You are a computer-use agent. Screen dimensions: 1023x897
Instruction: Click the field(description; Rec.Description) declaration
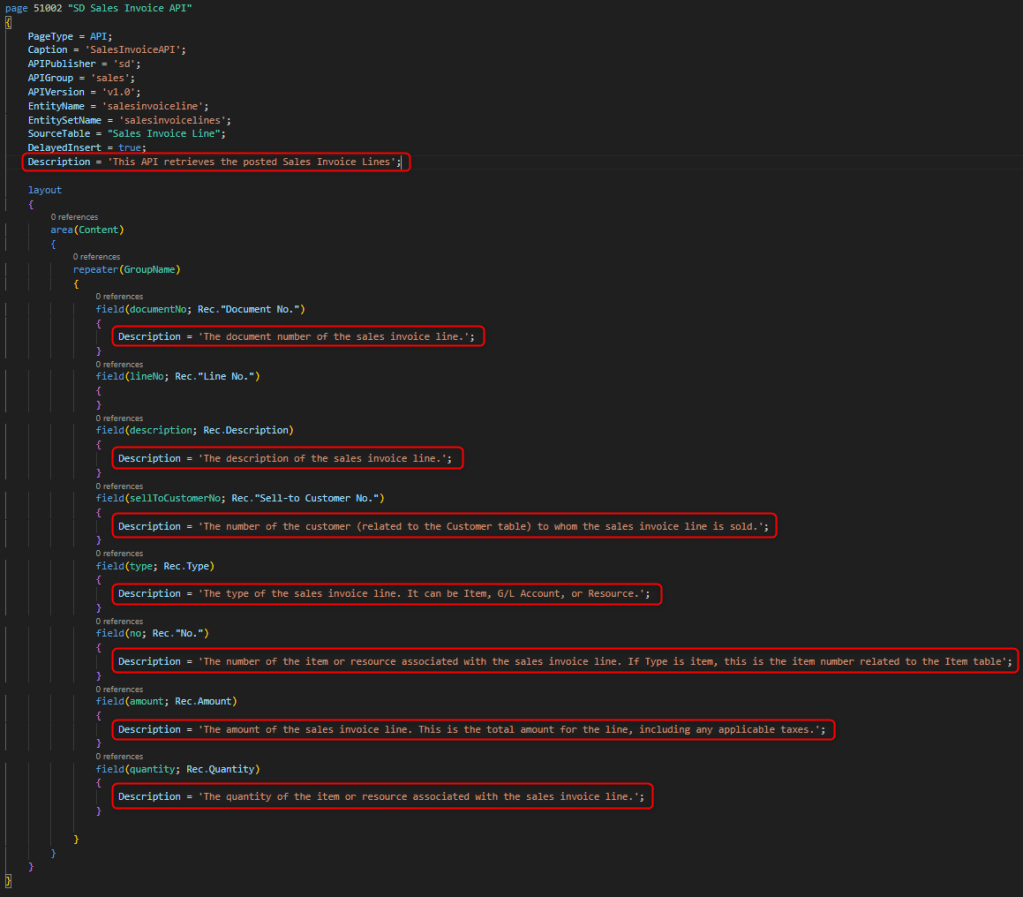tap(194, 430)
